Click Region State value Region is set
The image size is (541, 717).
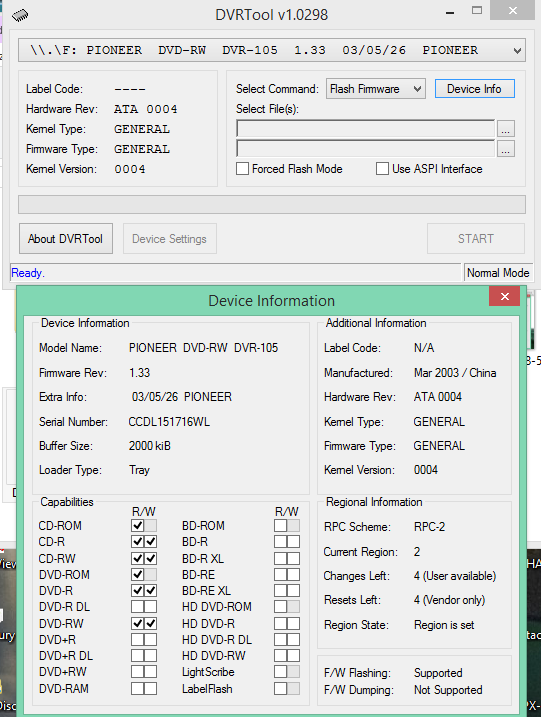(x=444, y=625)
